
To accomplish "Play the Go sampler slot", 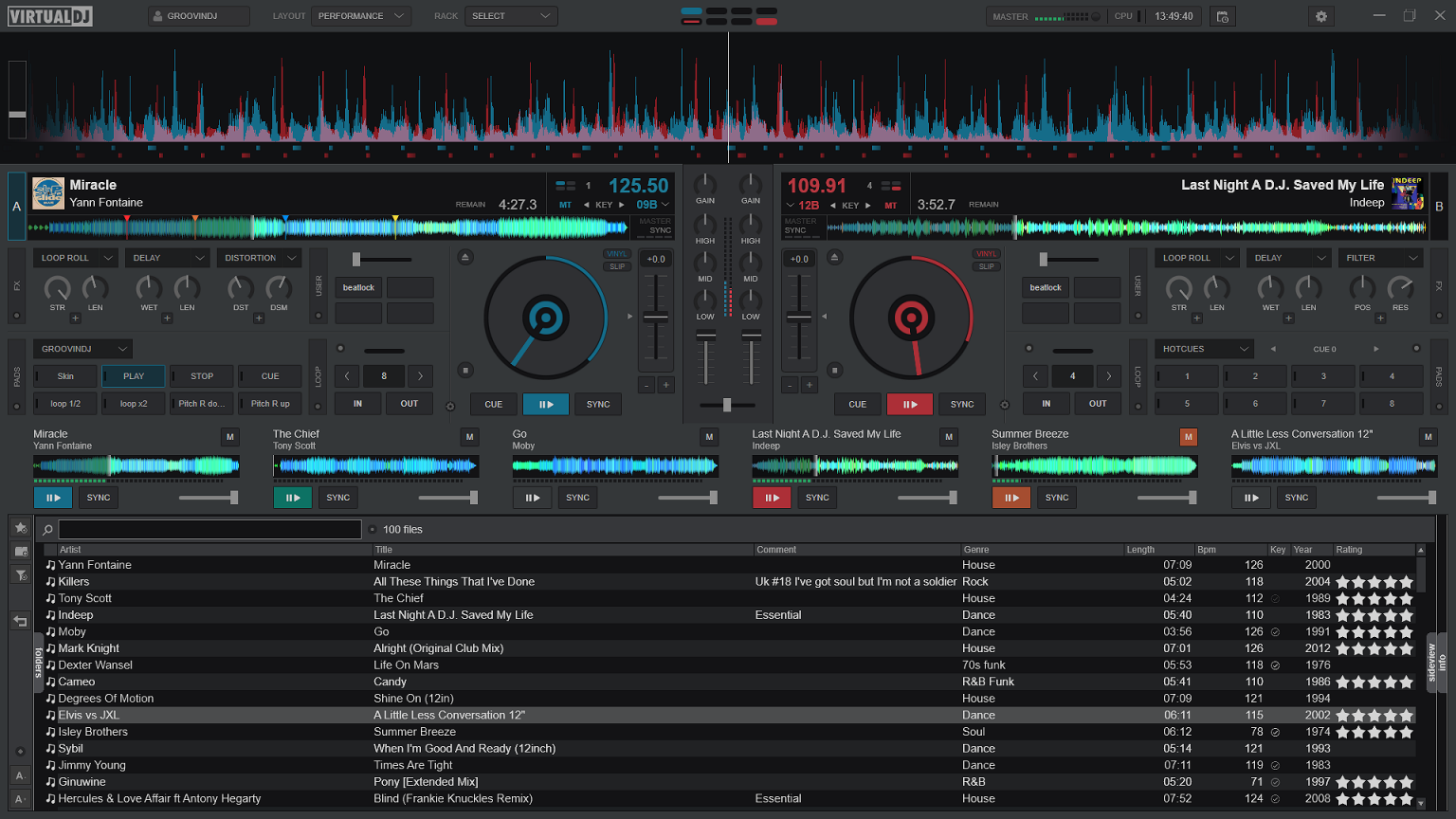I will (532, 498).
